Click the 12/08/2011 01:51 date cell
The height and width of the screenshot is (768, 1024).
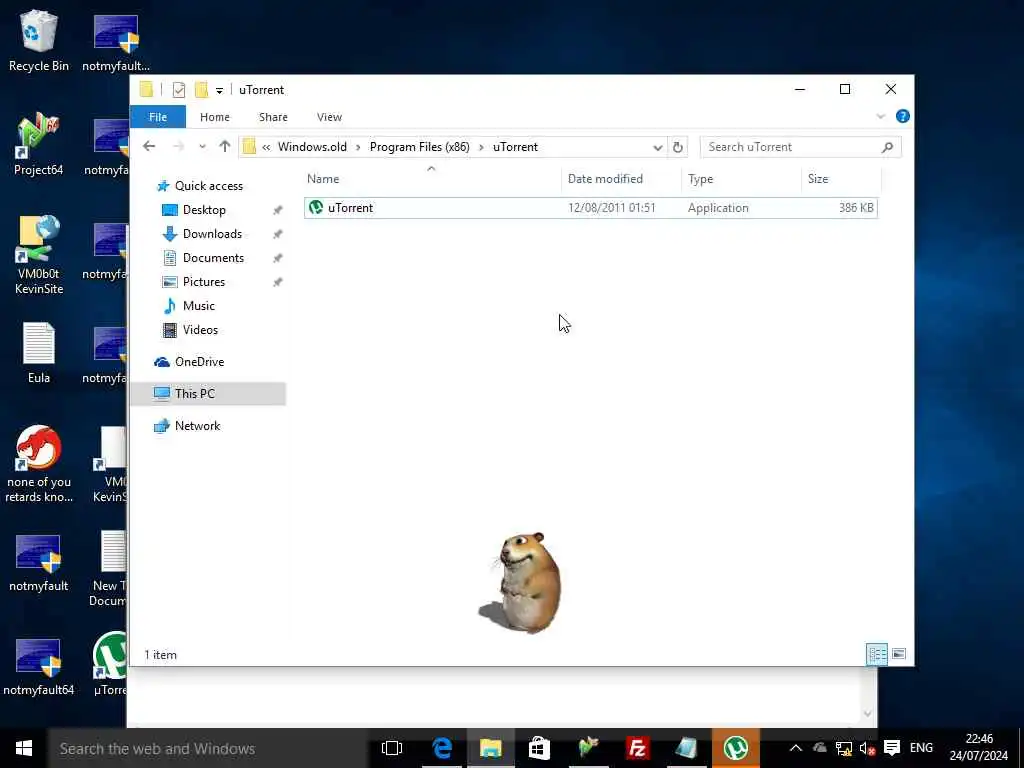click(612, 208)
